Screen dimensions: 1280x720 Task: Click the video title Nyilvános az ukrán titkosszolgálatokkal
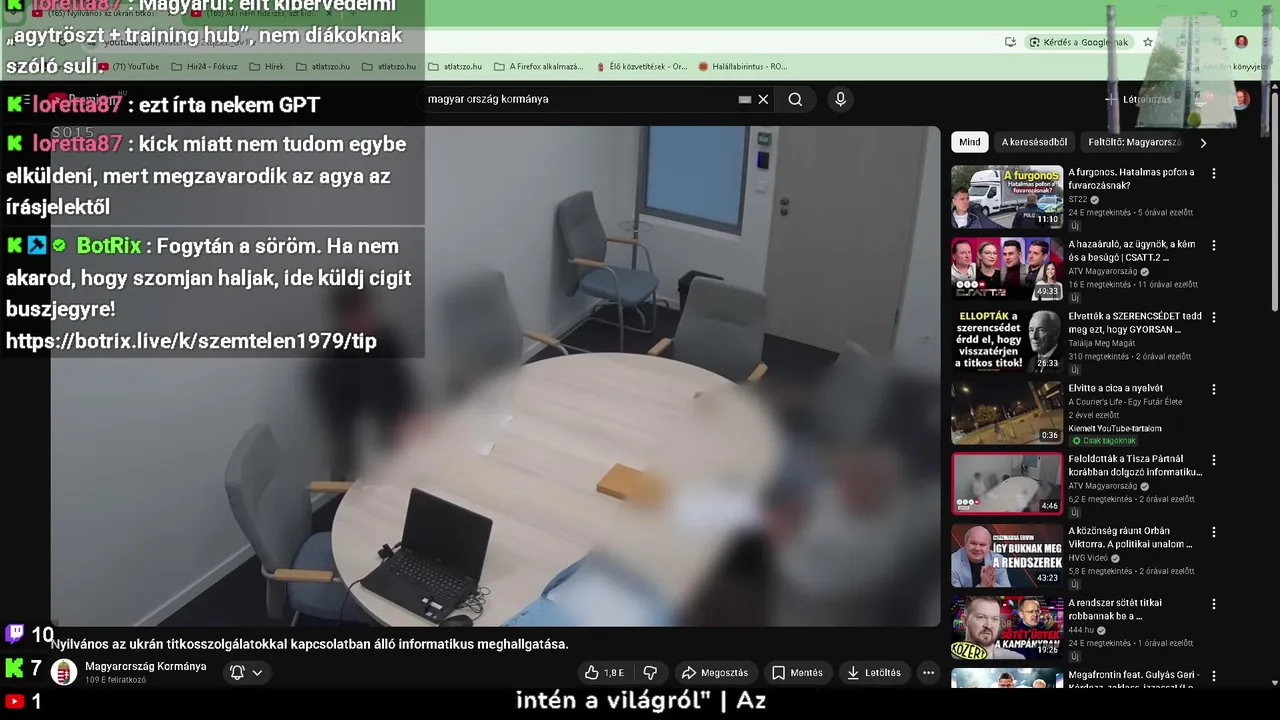(x=310, y=644)
